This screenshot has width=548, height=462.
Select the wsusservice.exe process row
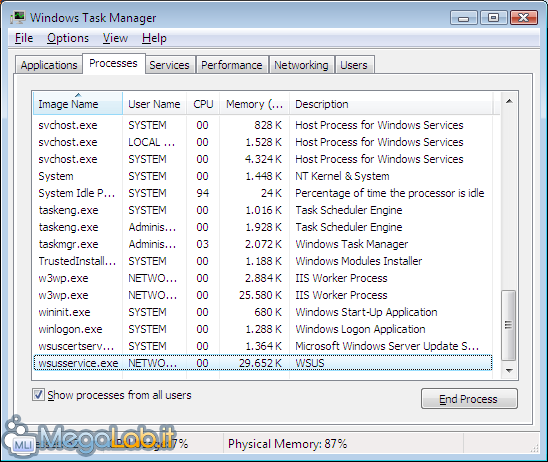(263, 363)
